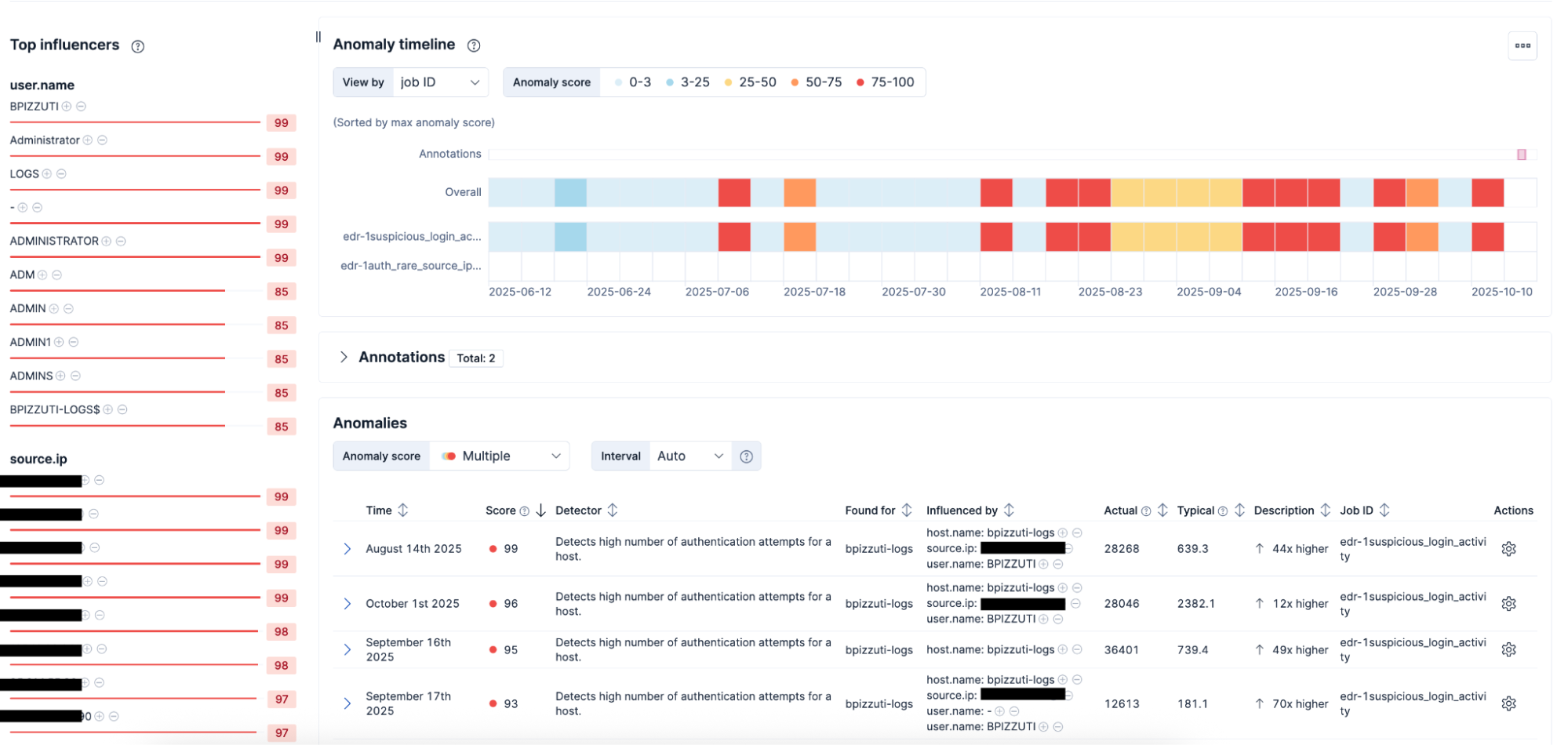Open the Top influencers help tooltip
Screen dimensions: 1568x745
tap(137, 45)
